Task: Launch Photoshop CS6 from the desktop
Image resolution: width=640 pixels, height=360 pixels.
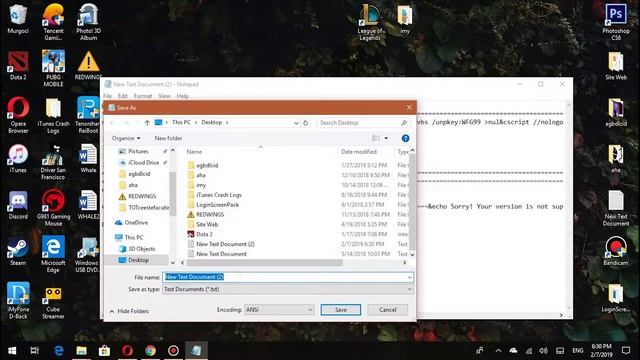Action: click(616, 22)
